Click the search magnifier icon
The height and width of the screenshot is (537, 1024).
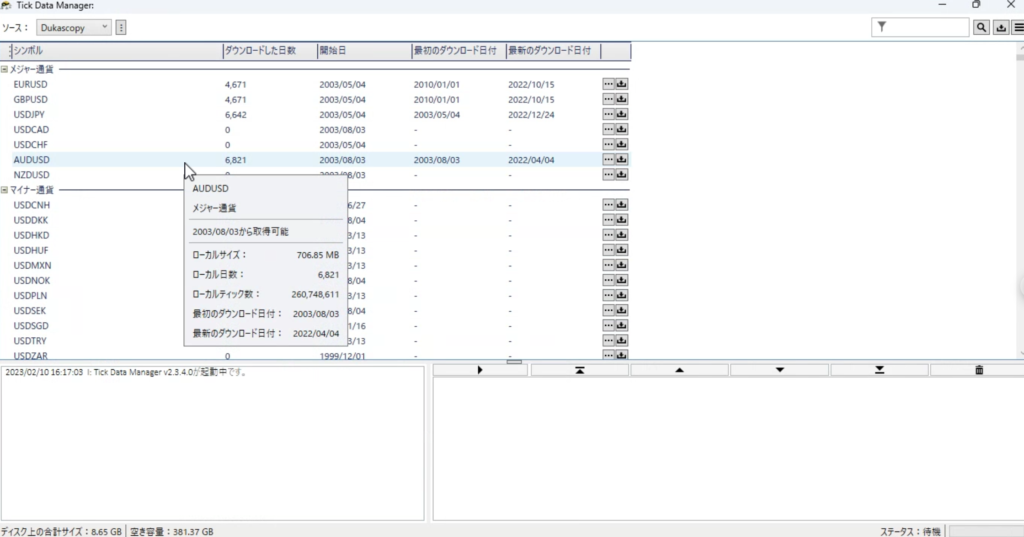[981, 27]
